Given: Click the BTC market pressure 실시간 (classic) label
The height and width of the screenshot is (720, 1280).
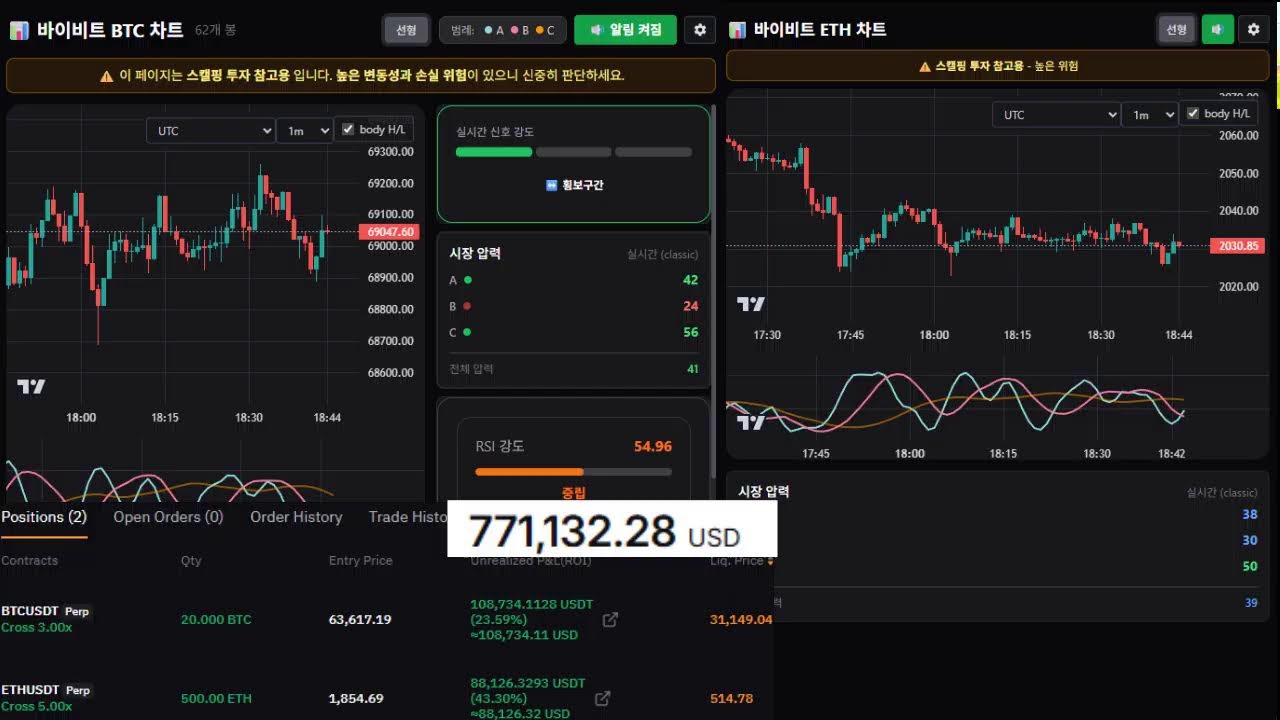Looking at the screenshot, I should click(x=662, y=254).
